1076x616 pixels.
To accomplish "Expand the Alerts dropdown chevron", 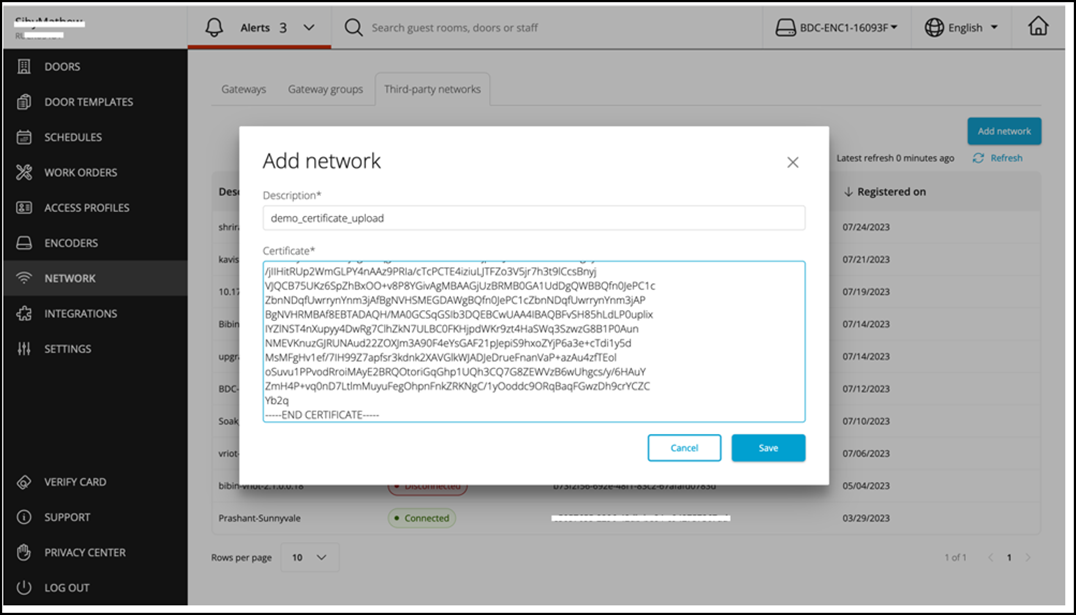I will coord(309,27).
